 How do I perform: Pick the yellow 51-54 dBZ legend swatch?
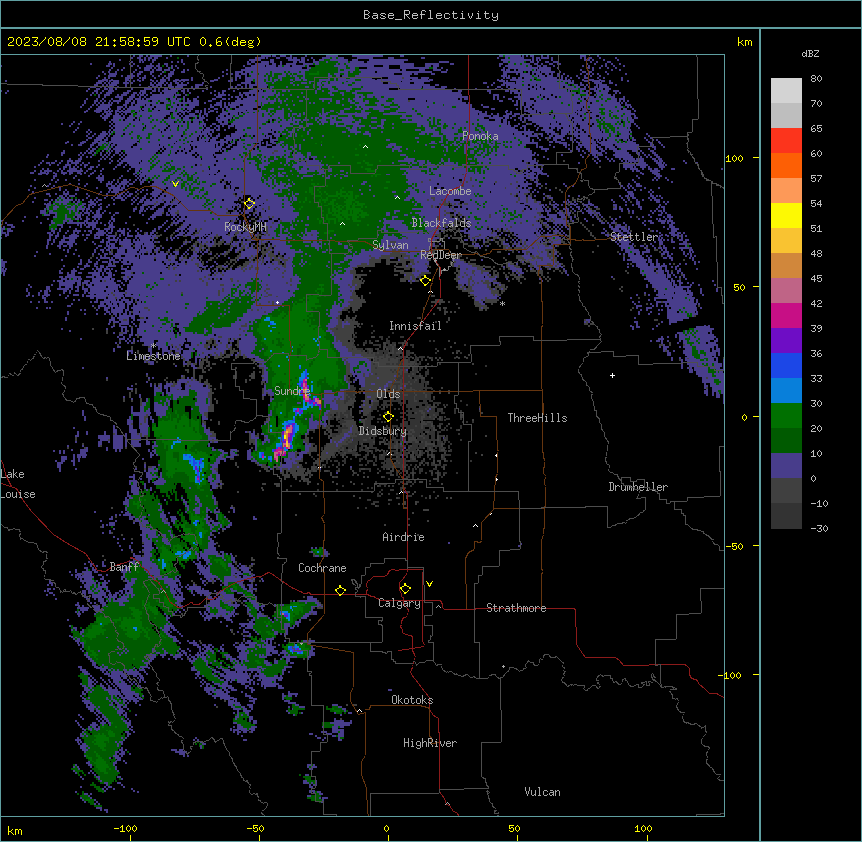pos(786,215)
